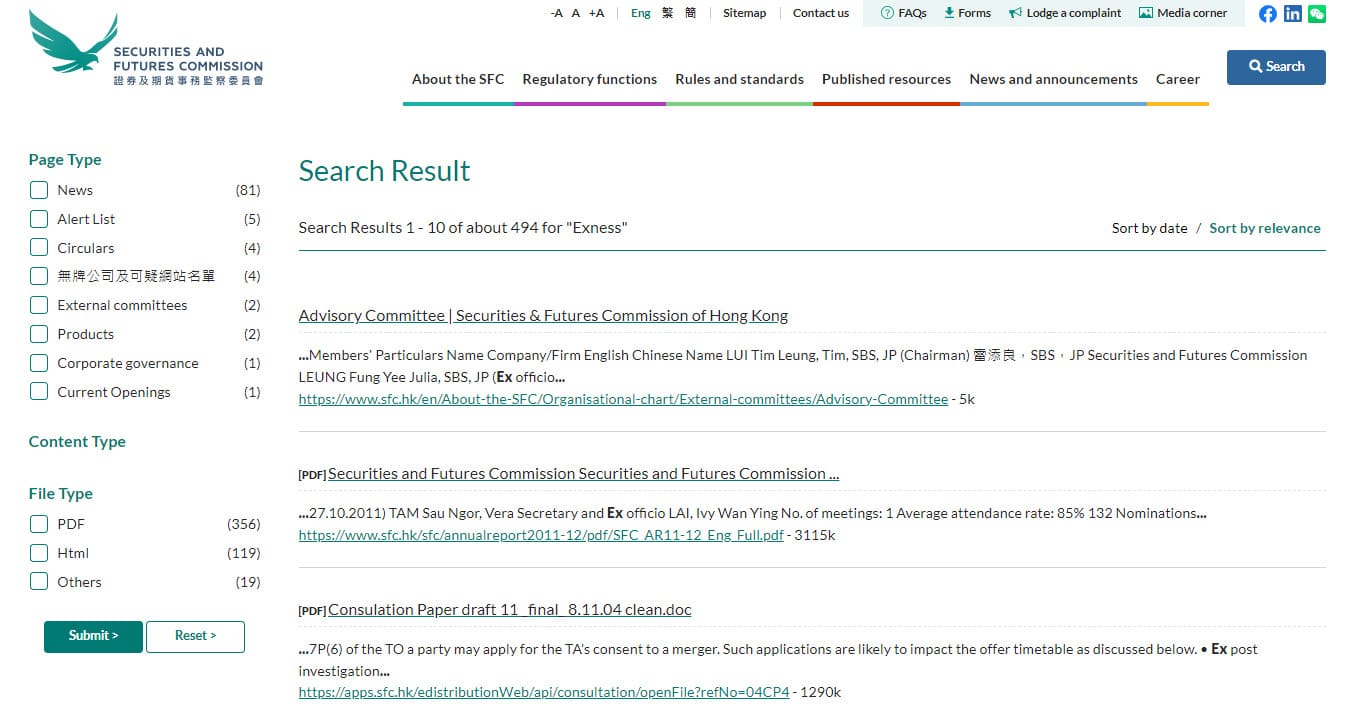Submit the selected filters
1358x710 pixels.
click(x=93, y=636)
